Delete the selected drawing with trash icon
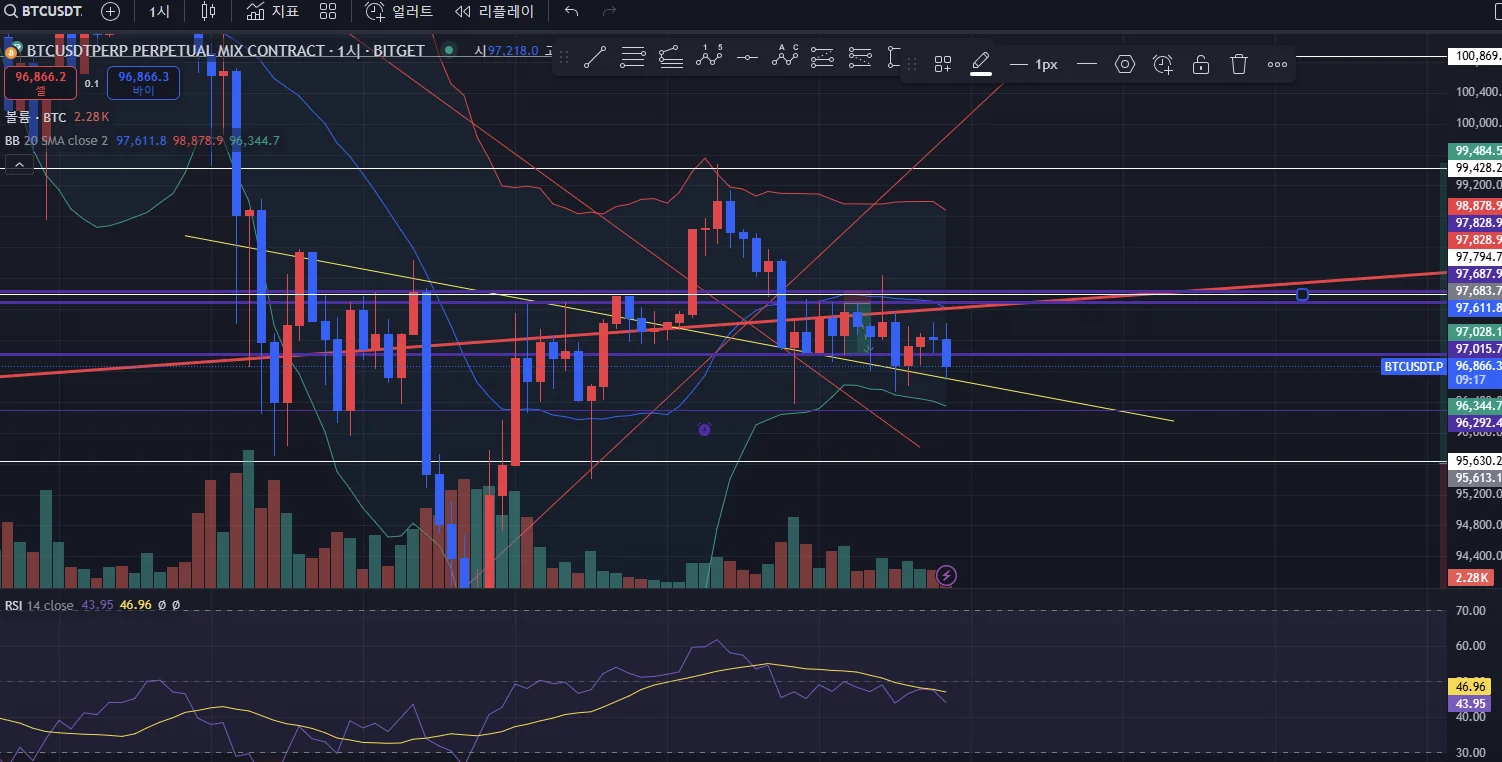Viewport: 1502px width, 762px height. [1239, 64]
